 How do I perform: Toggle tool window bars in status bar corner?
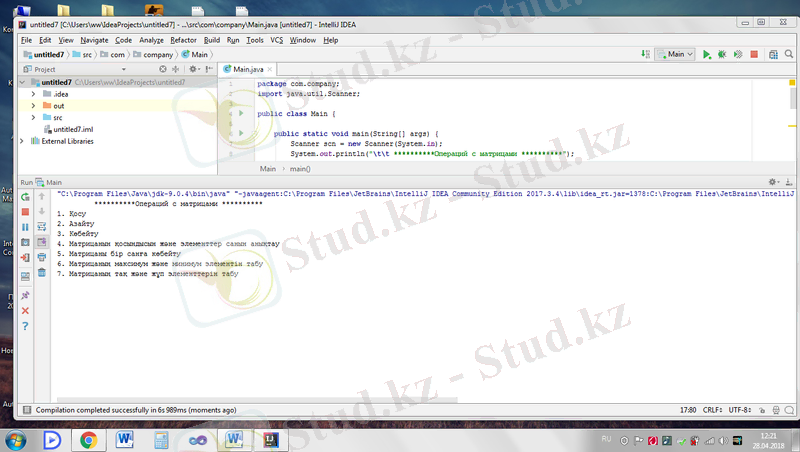pyautogui.click(x=27, y=410)
